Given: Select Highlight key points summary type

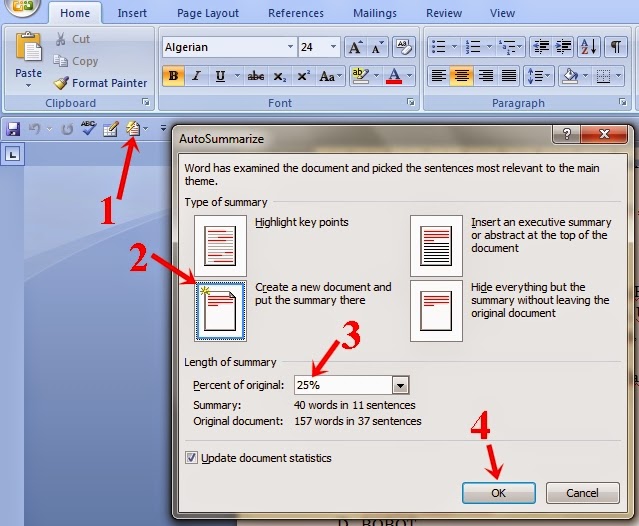Looking at the screenshot, I should 220,246.
